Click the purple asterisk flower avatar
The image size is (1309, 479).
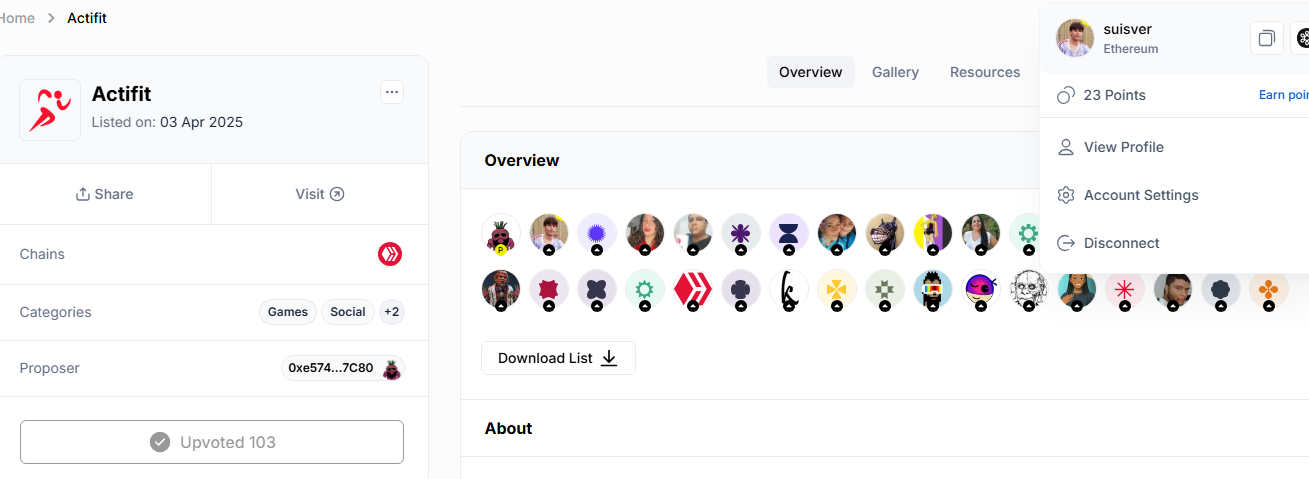coord(741,233)
